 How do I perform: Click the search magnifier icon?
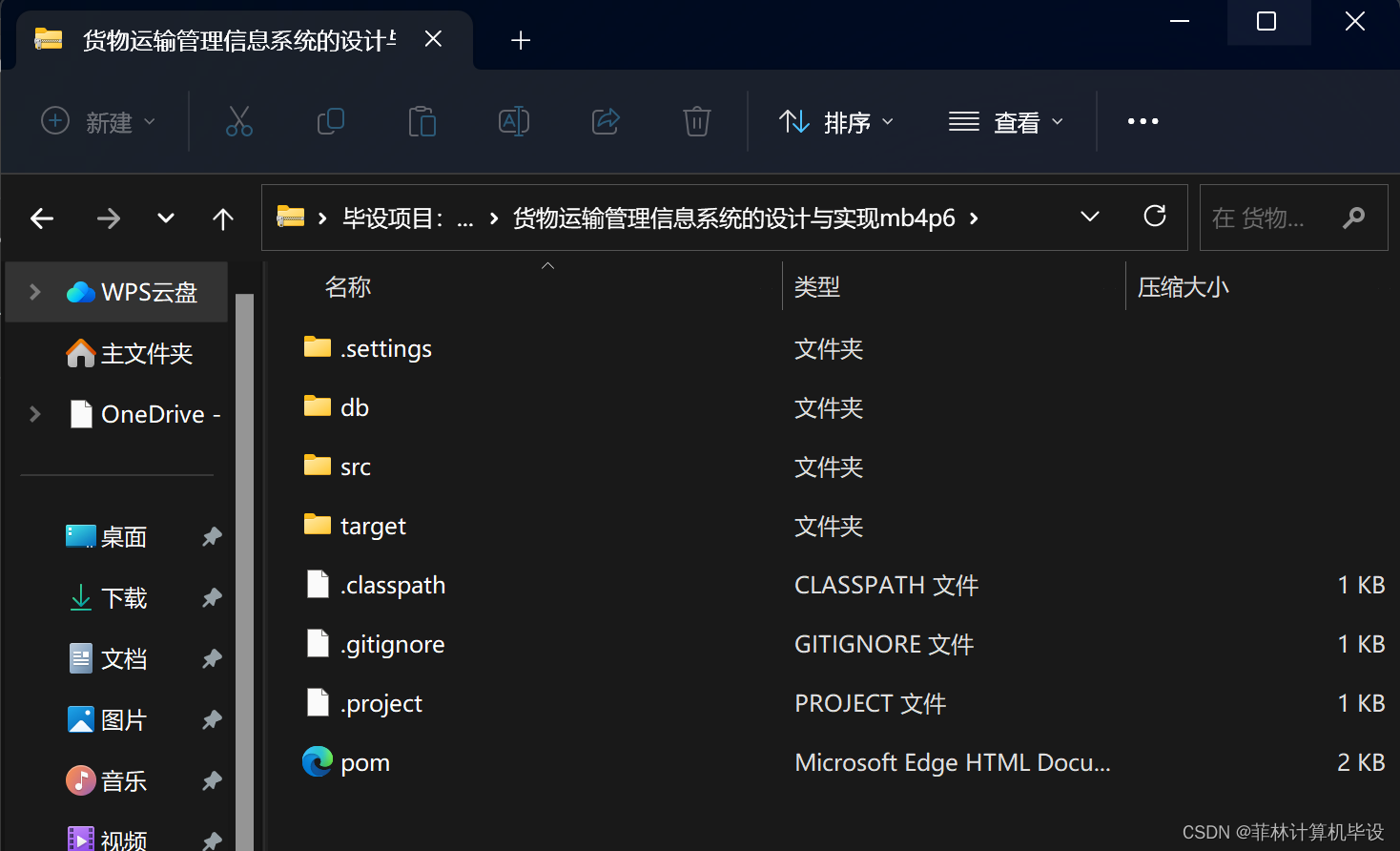(x=1353, y=218)
